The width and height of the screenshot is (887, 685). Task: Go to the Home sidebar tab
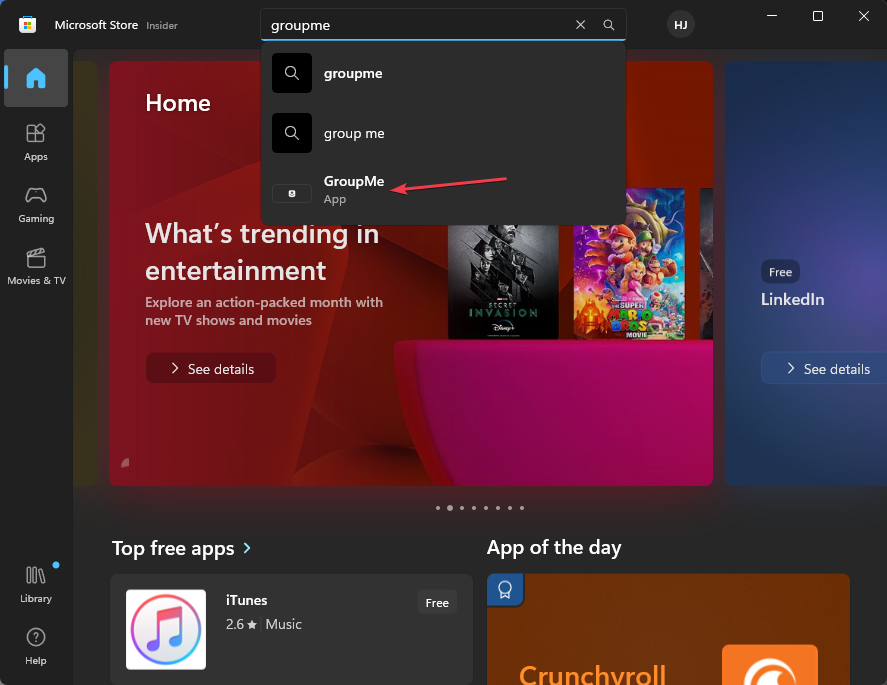pos(36,78)
